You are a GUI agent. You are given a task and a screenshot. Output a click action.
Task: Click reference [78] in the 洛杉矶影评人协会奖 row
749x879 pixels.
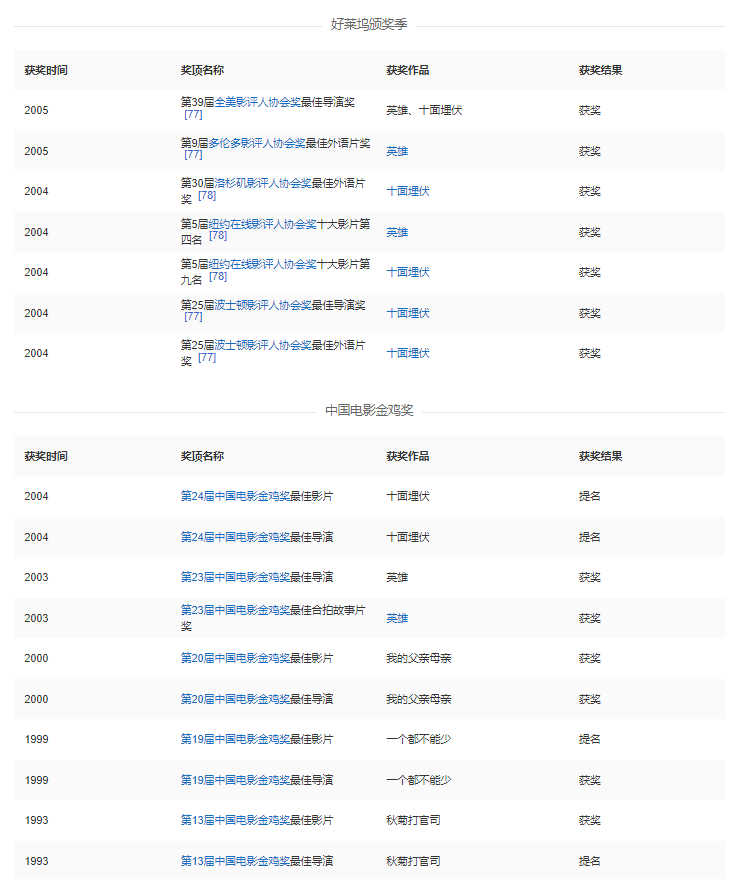click(x=206, y=196)
